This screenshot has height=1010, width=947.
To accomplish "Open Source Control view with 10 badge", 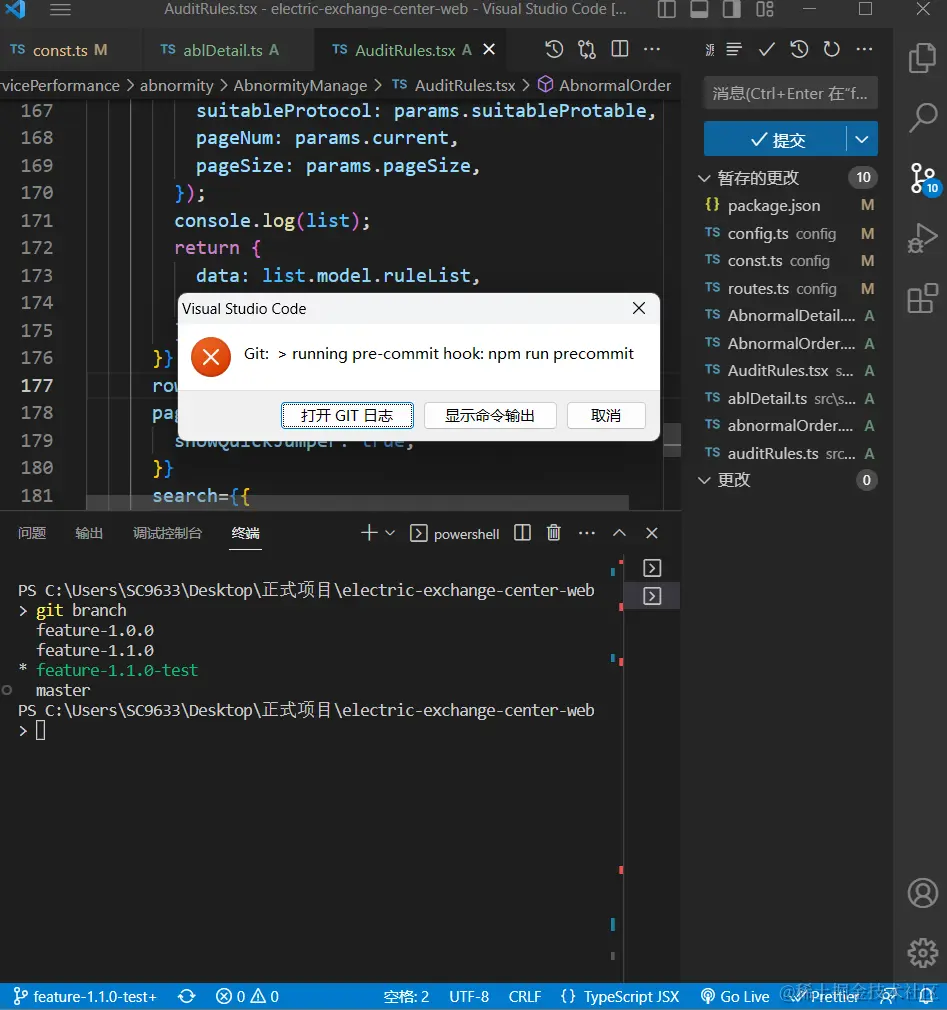I will pyautogui.click(x=923, y=178).
